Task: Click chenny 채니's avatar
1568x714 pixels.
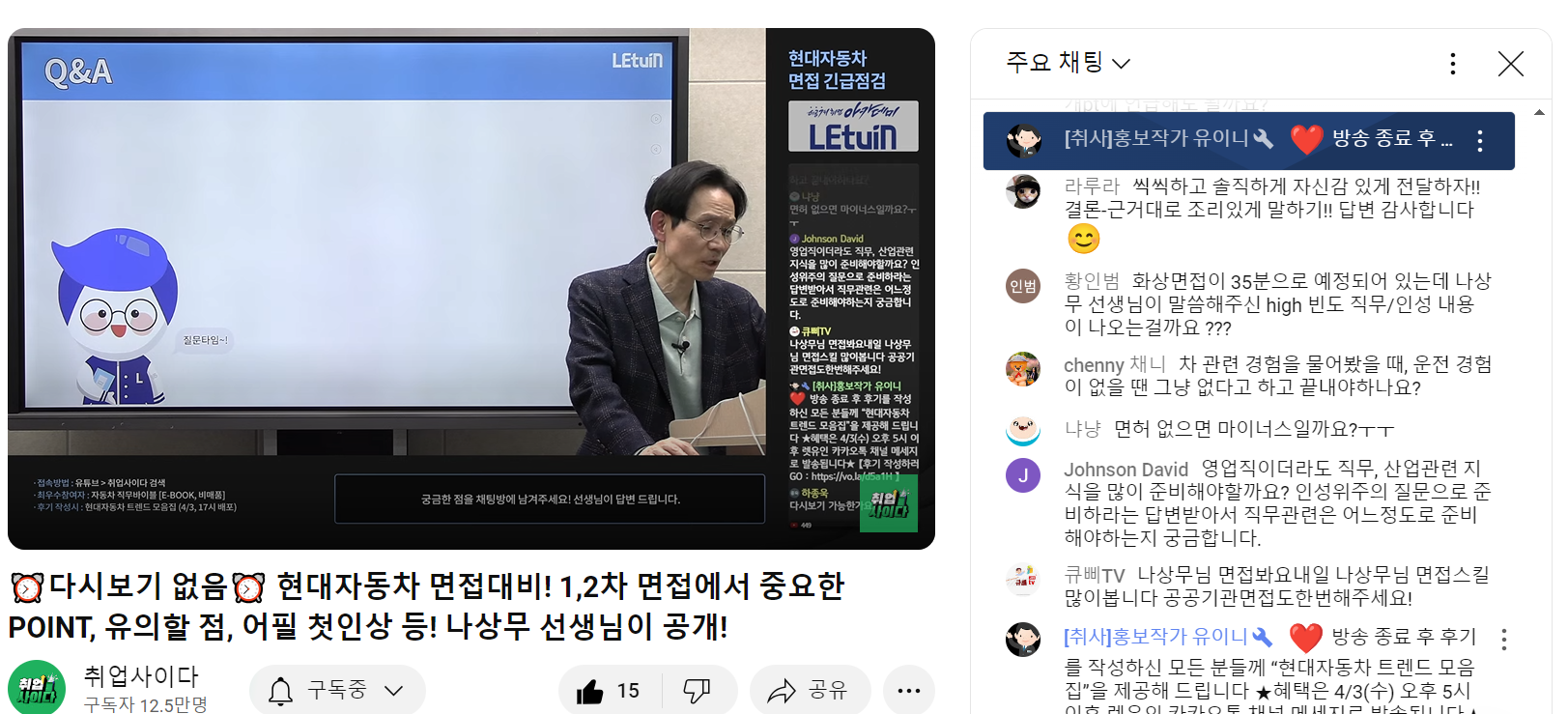Action: coord(1023,369)
